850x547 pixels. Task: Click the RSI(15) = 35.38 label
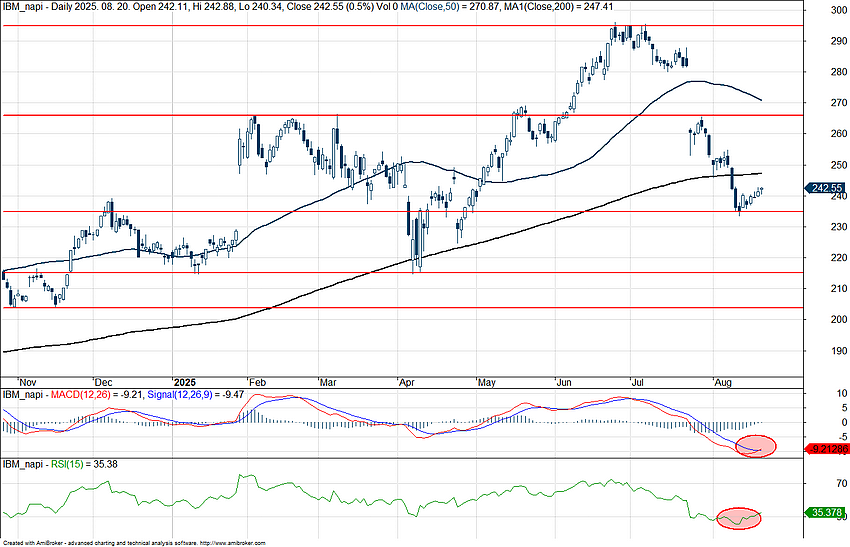pyautogui.click(x=84, y=465)
